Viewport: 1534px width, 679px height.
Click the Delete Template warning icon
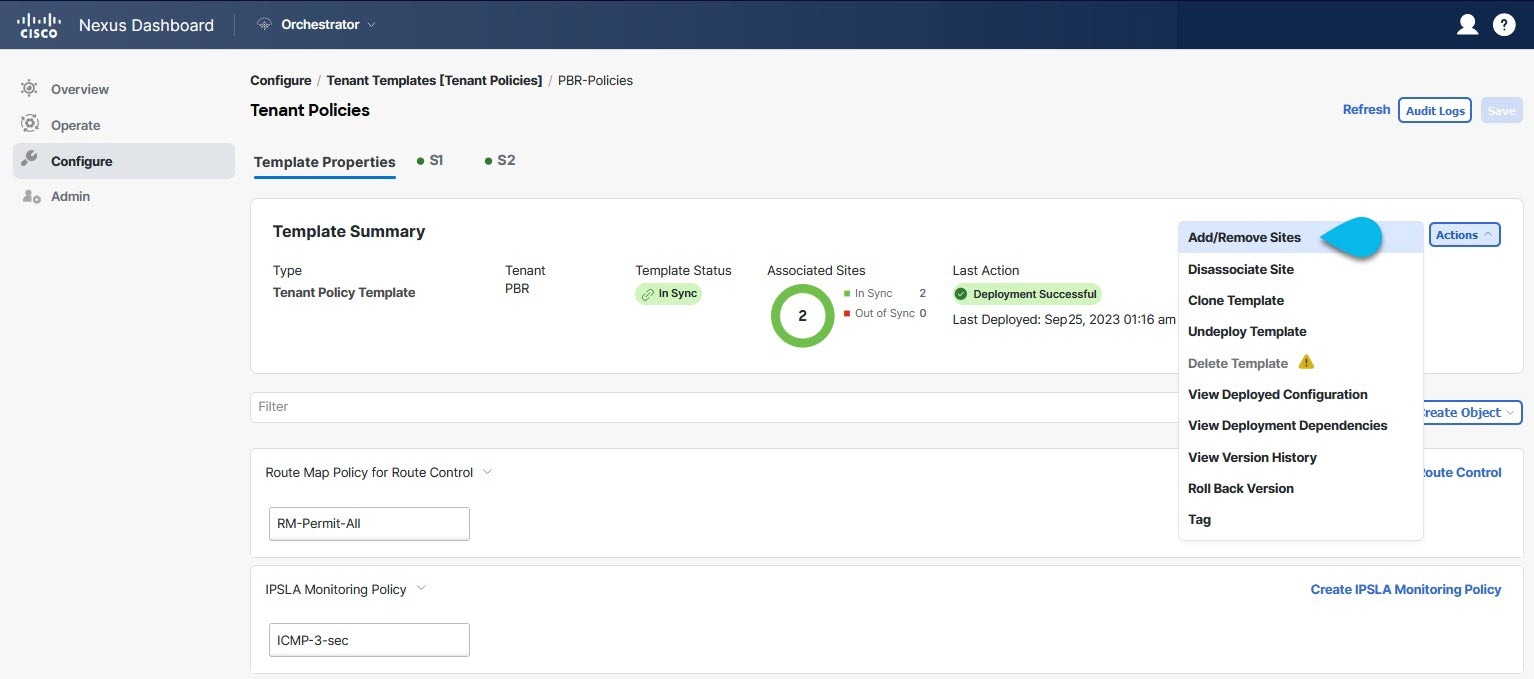[1306, 362]
